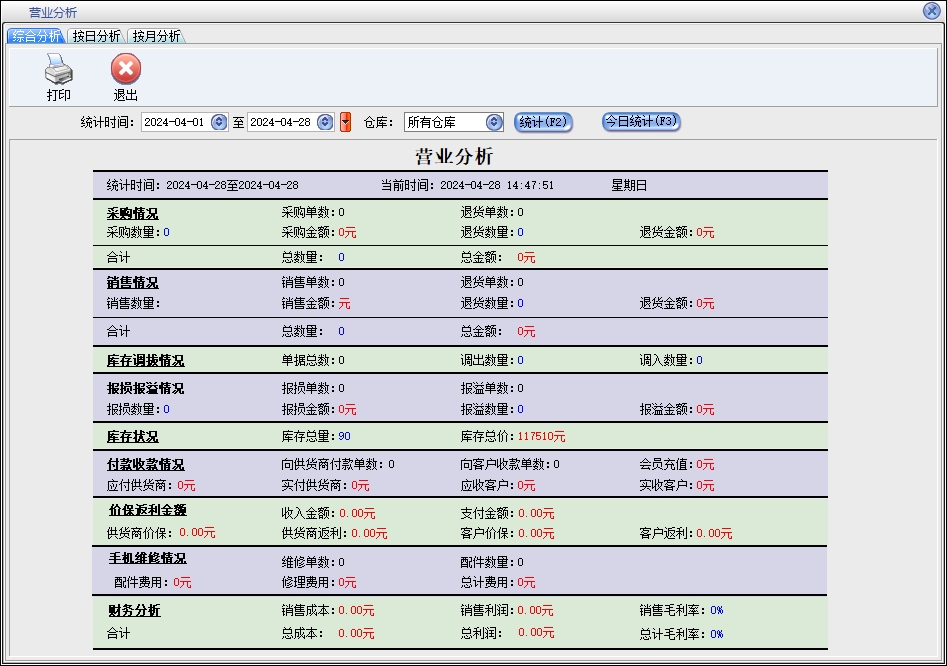947x666 pixels.
Task: Click the 库存状况 section heading
Action: (132, 437)
